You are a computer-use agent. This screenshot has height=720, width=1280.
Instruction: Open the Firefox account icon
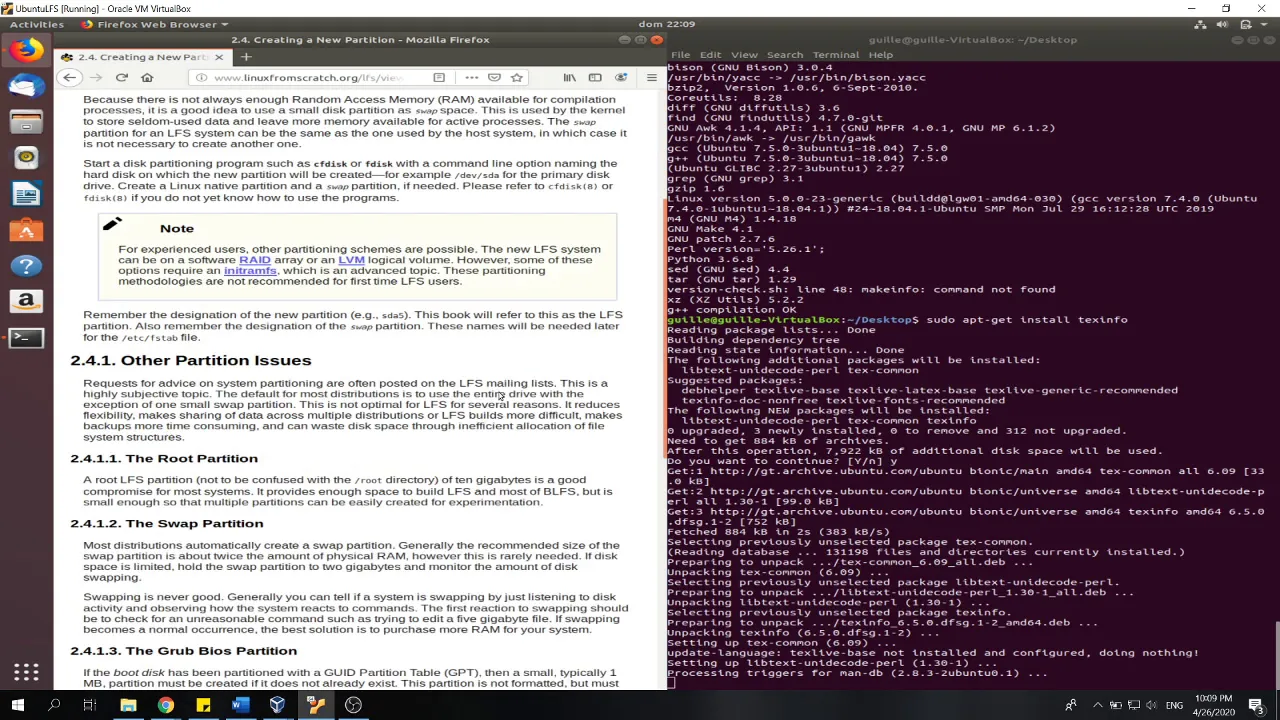coord(621,78)
